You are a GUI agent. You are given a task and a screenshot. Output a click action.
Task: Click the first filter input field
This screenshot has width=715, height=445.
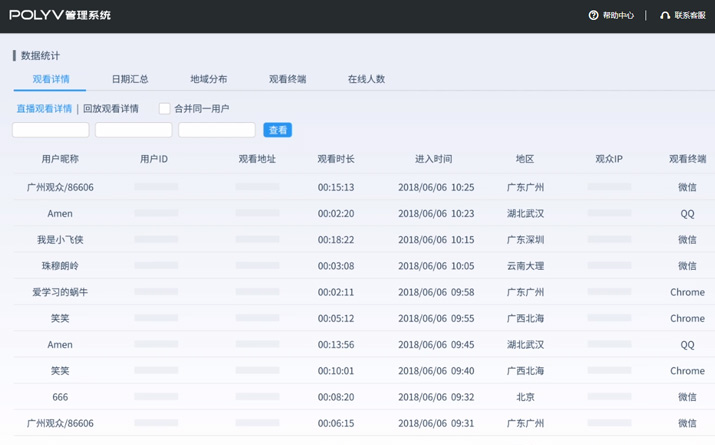(51, 130)
